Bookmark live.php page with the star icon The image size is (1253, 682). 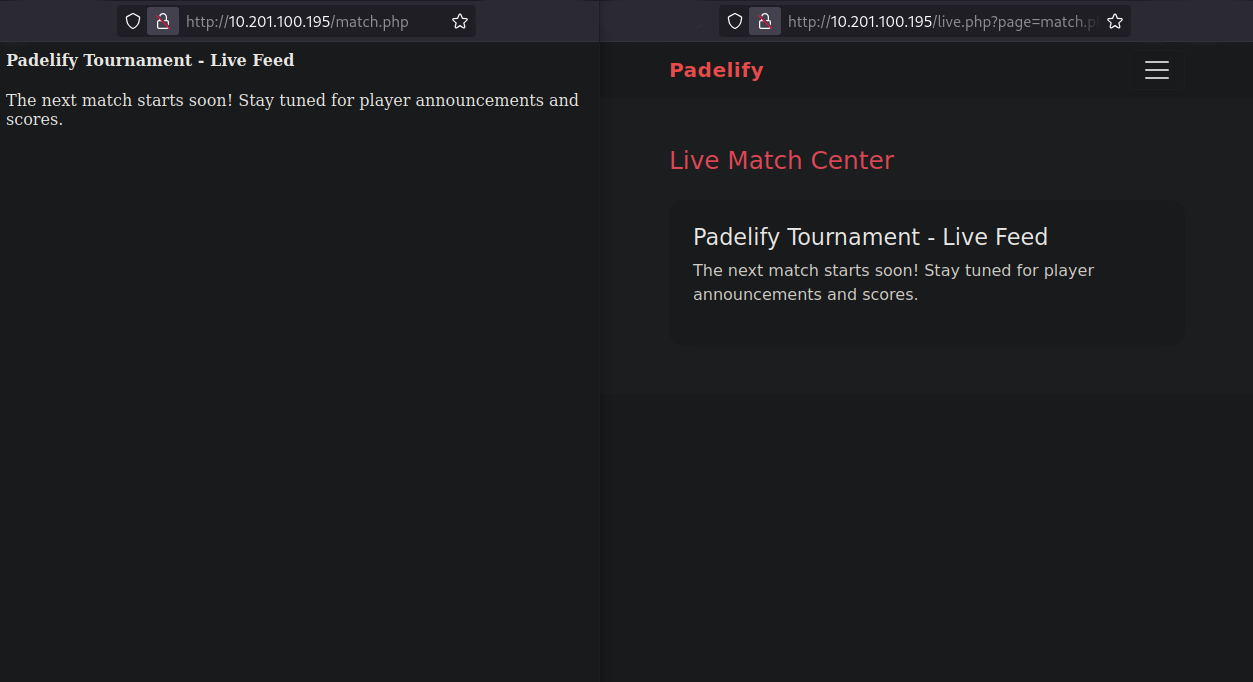(x=1115, y=21)
